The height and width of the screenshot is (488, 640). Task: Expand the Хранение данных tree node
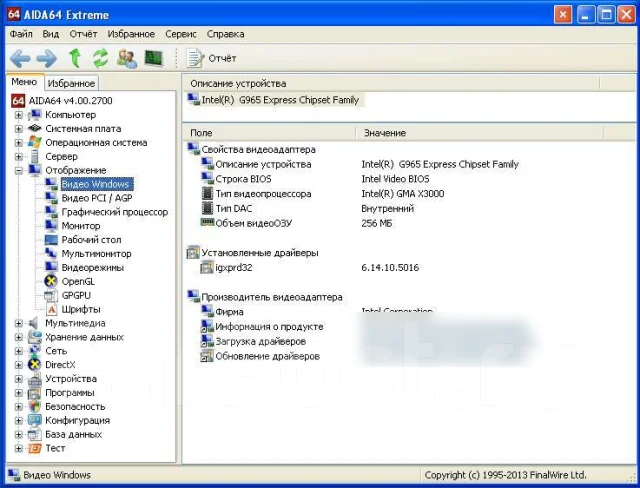point(18,337)
